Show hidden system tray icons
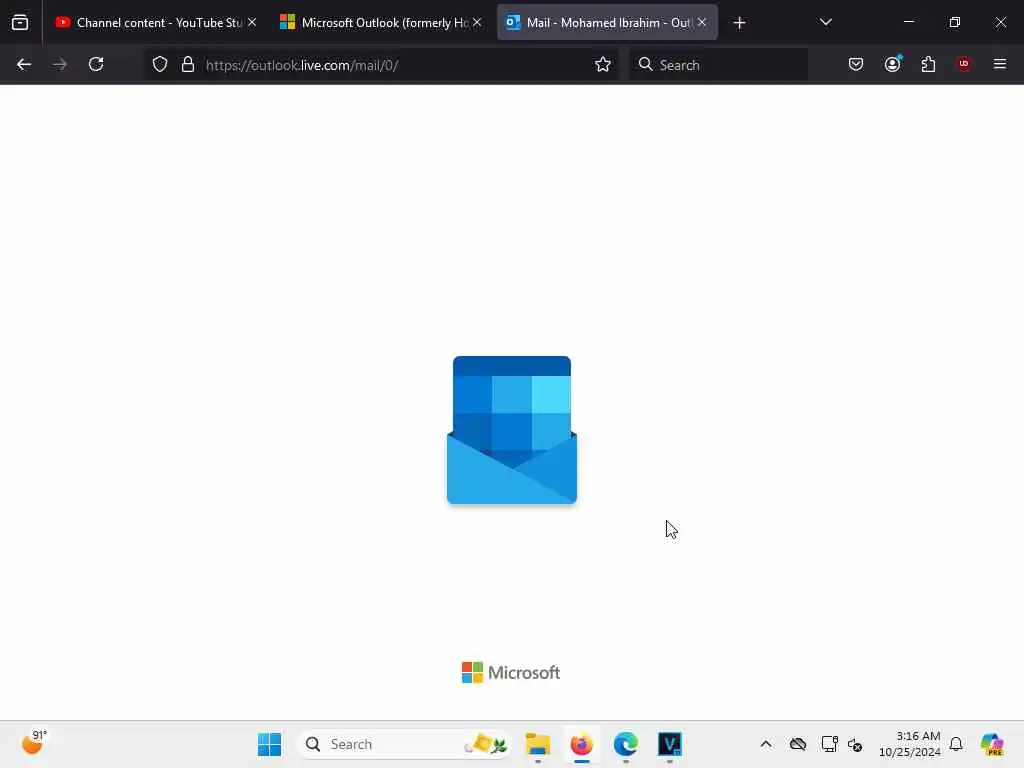This screenshot has height=768, width=1024. pos(766,744)
